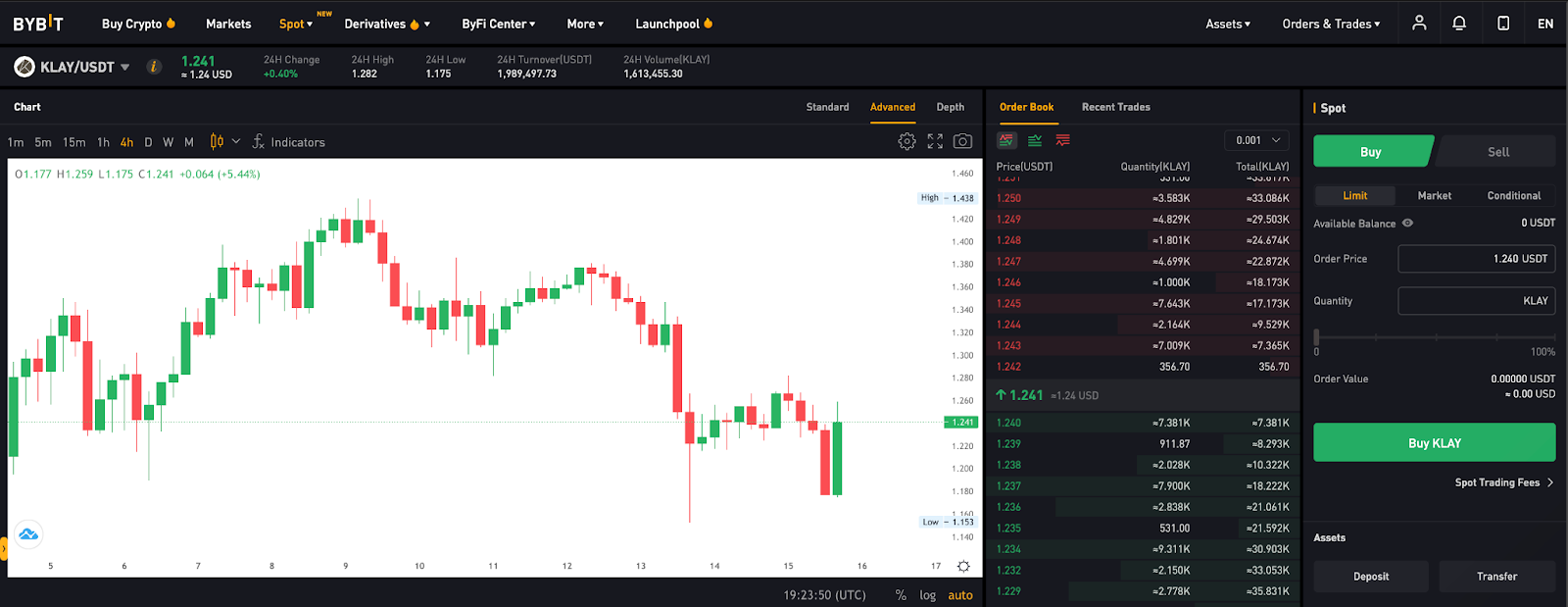Image resolution: width=1568 pixels, height=607 pixels.
Task: Select the Market order tab
Action: coord(1435,195)
